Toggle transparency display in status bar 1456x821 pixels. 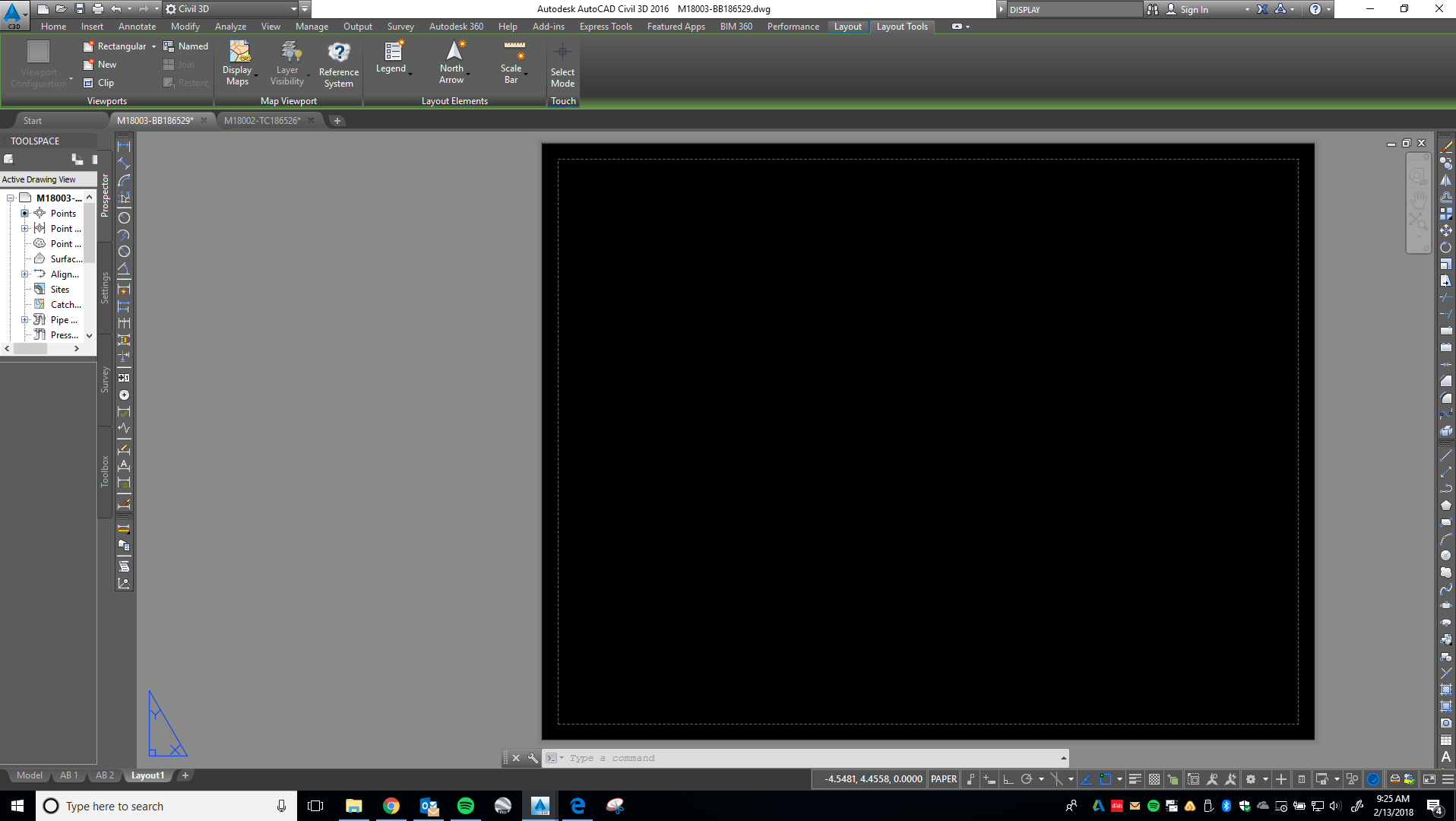coord(1154,779)
